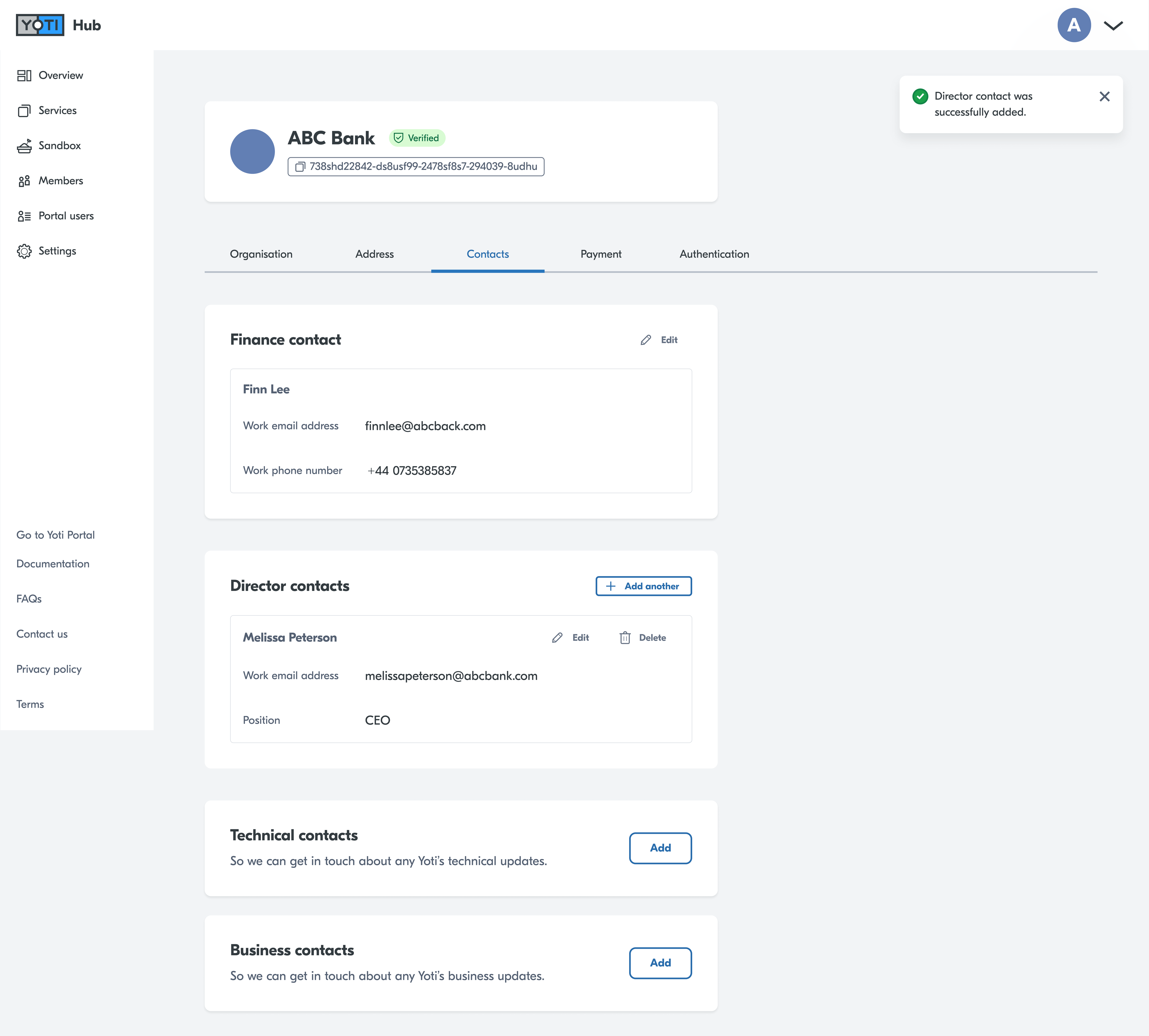The height and width of the screenshot is (1036, 1149).
Task: Open Overview from sidebar icon
Action: point(24,76)
